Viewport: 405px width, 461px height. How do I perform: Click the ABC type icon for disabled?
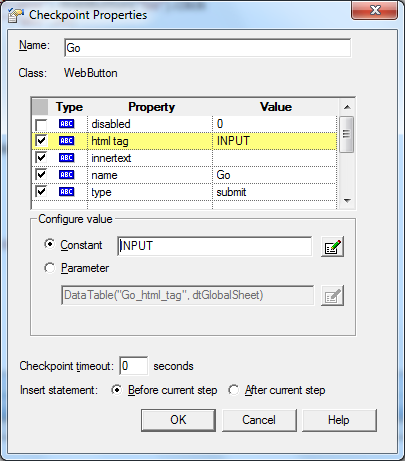[x=66, y=124]
